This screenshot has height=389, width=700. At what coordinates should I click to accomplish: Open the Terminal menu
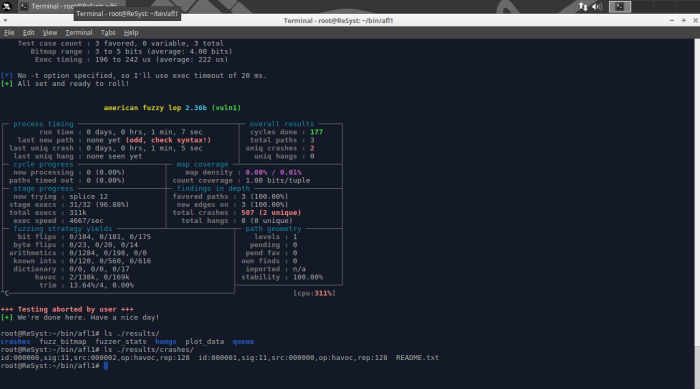coord(79,33)
